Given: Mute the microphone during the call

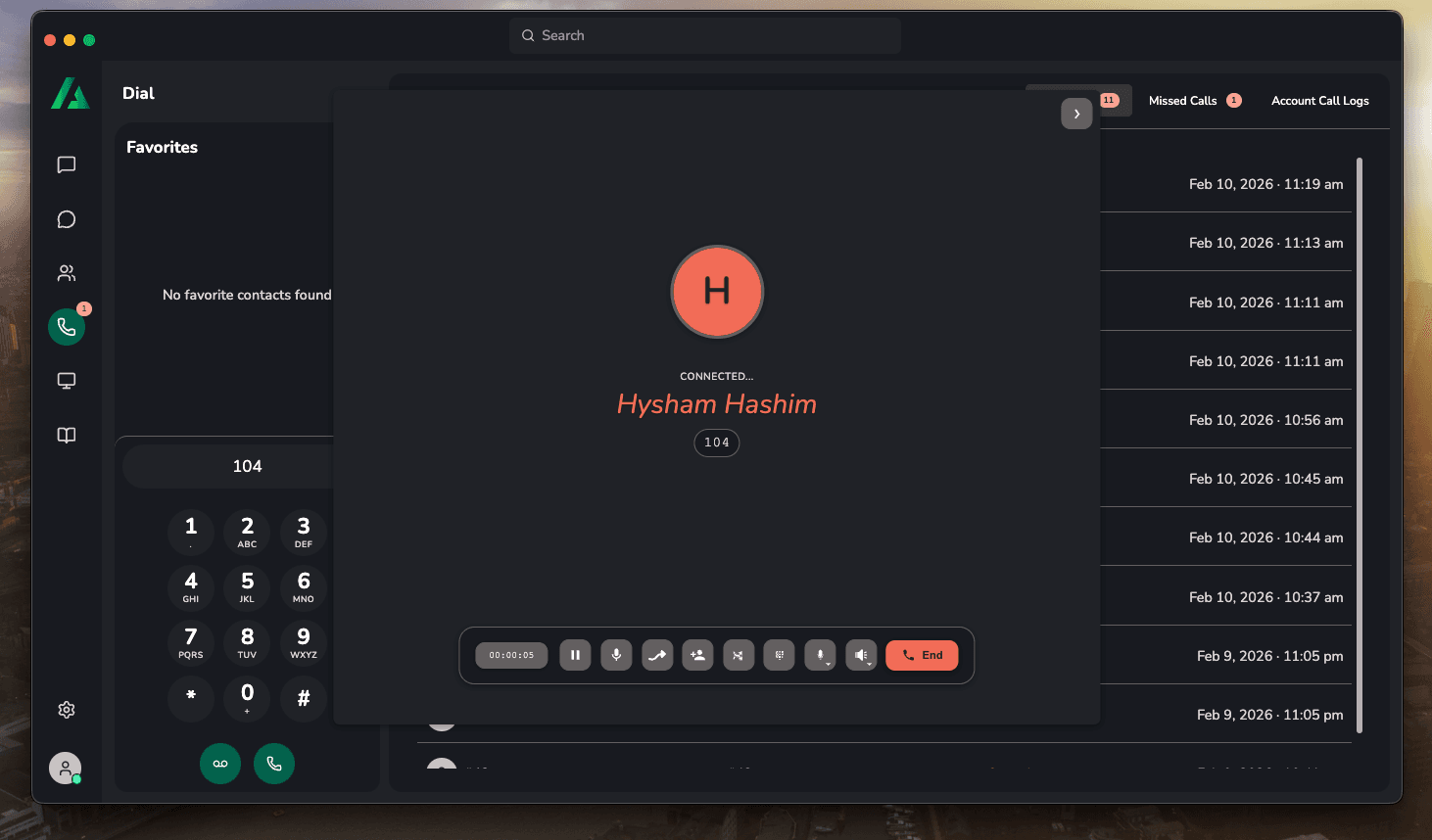Looking at the screenshot, I should point(616,655).
